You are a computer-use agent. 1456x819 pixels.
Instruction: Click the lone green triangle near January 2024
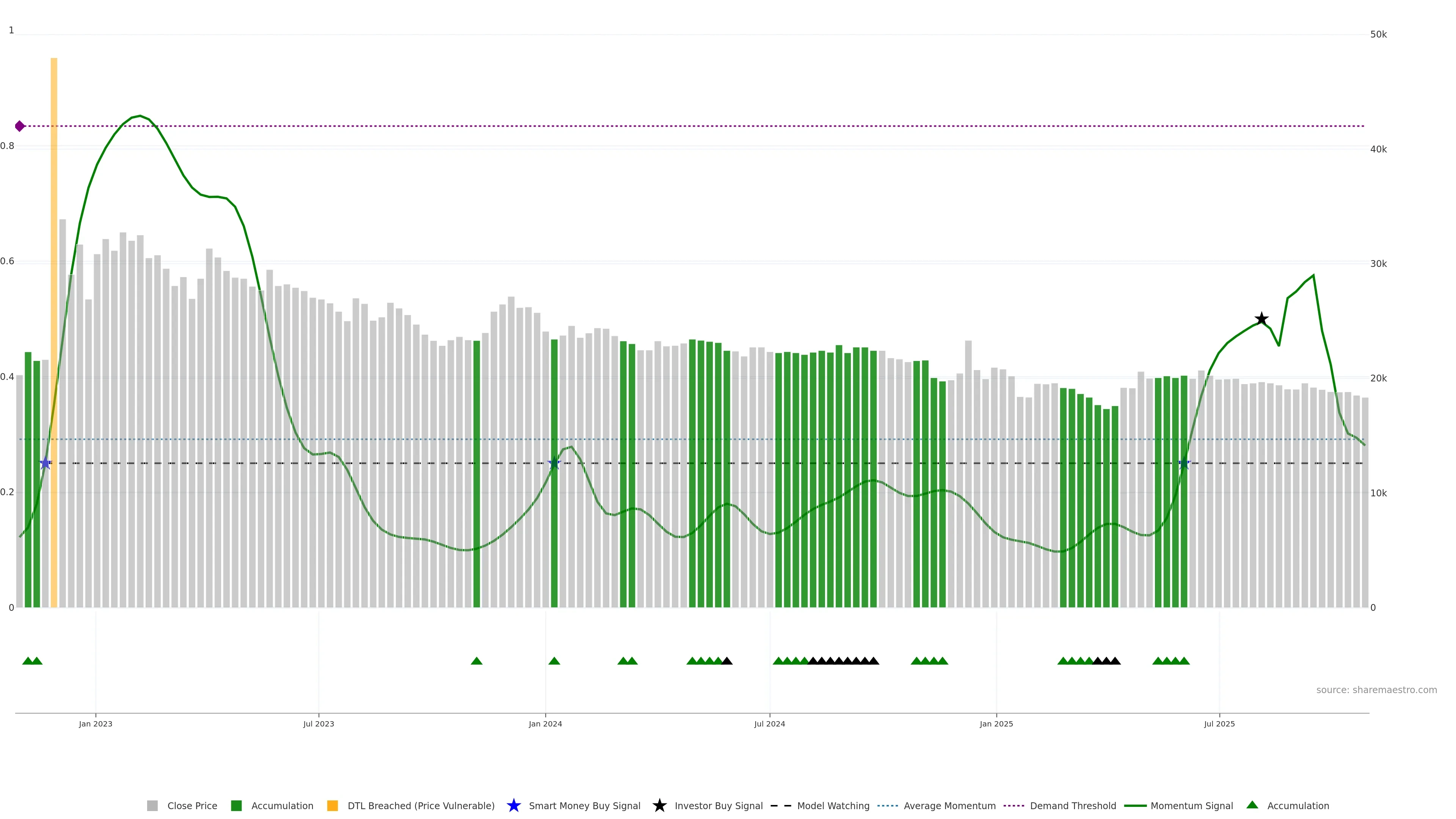[x=554, y=661]
